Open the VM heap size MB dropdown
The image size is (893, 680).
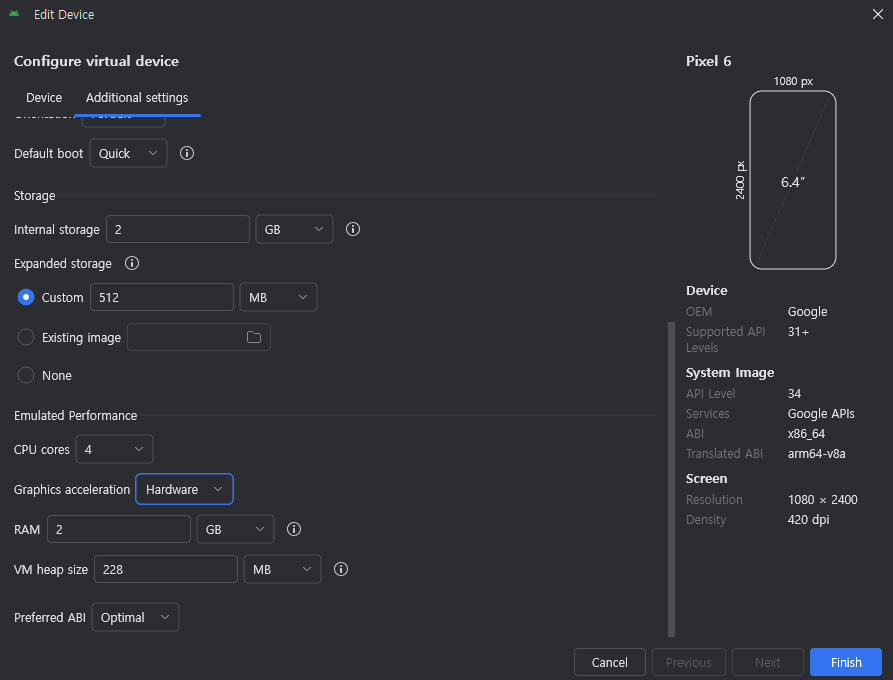(282, 569)
